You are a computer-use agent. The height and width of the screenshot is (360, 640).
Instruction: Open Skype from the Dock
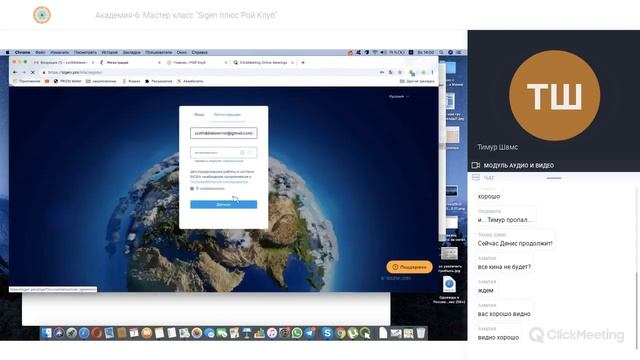click(x=327, y=333)
